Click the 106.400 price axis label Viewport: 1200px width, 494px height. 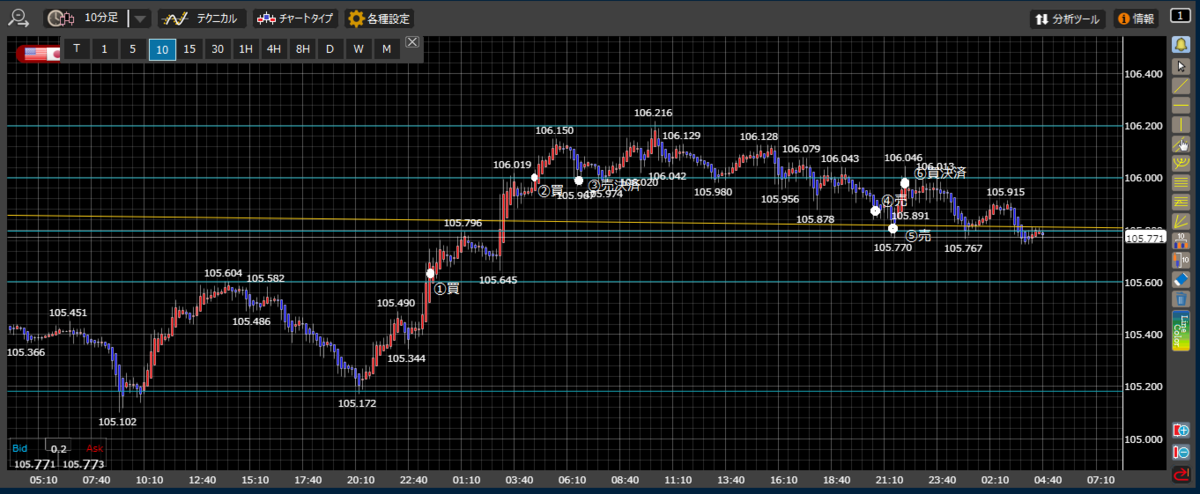point(1143,74)
